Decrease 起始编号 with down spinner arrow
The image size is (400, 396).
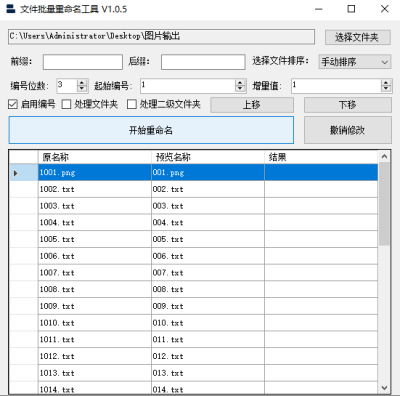(x=240, y=89)
